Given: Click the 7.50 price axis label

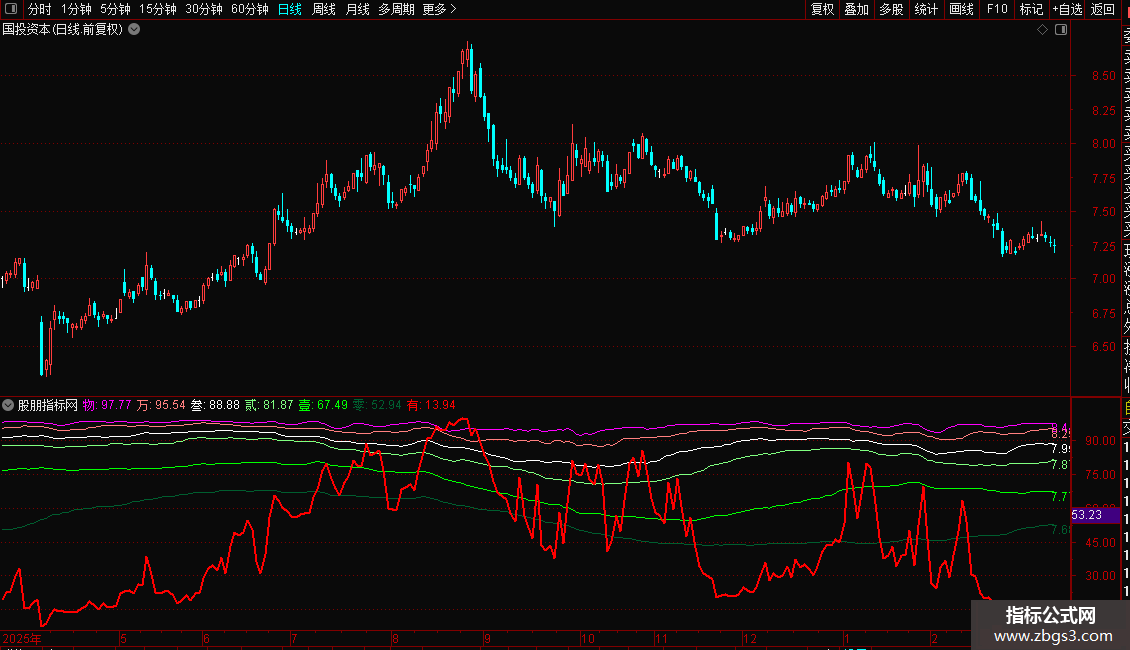Looking at the screenshot, I should coord(1103,211).
